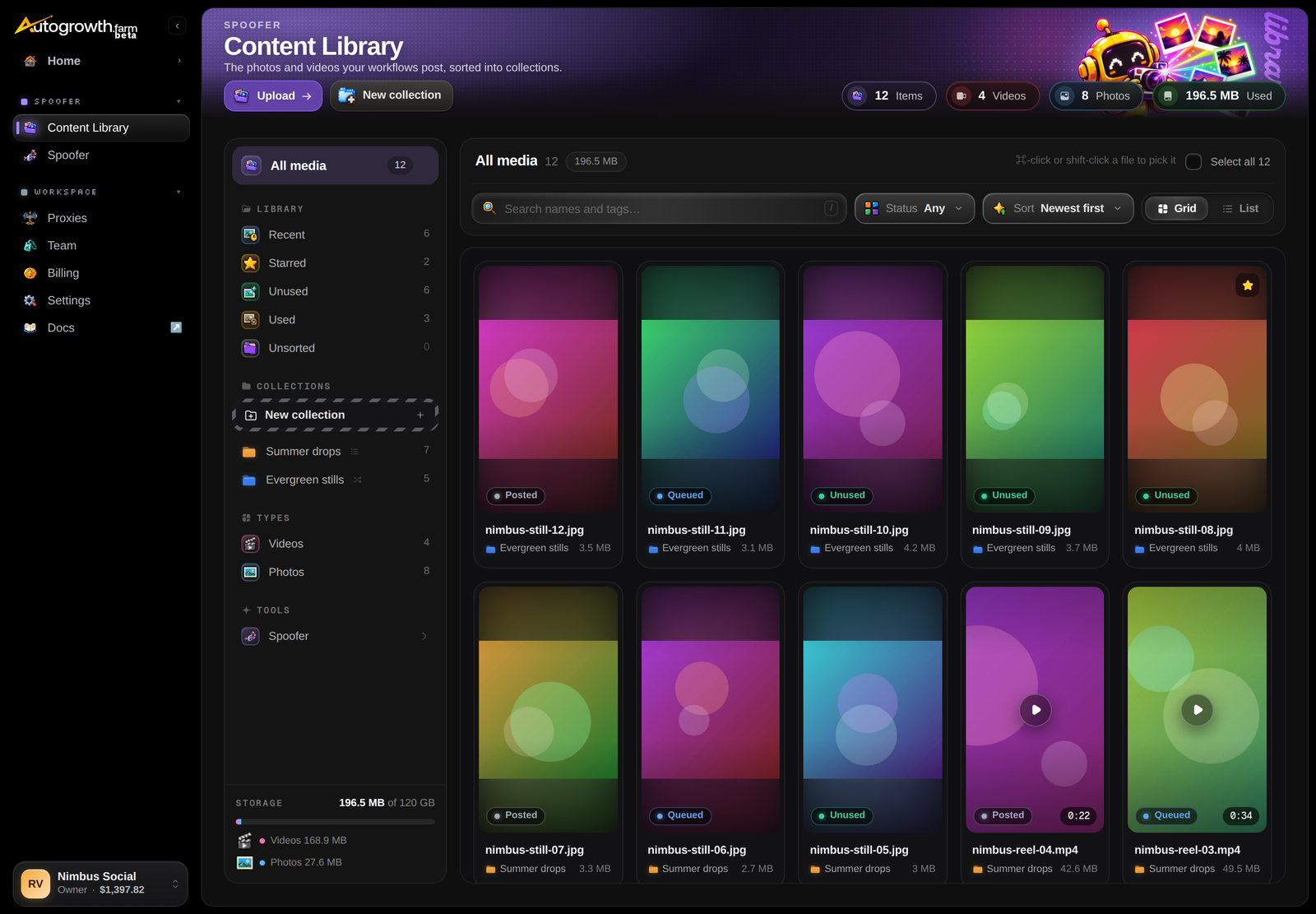1316x914 pixels.
Task: Collapse the Workspace section arrow
Action: pos(178,193)
